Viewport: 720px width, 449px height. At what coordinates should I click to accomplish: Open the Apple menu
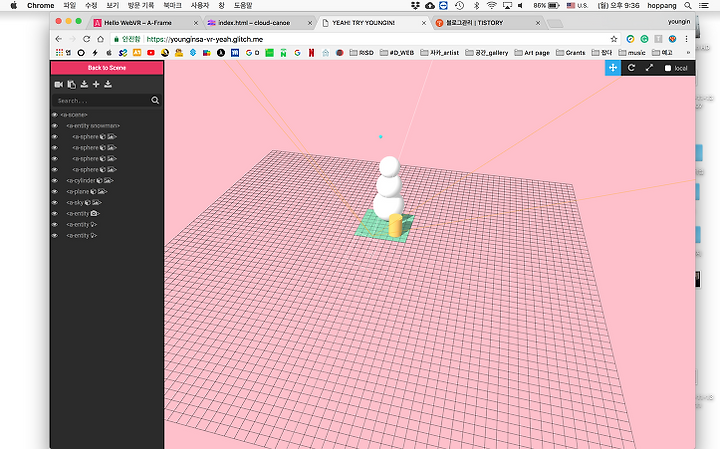(14, 6)
